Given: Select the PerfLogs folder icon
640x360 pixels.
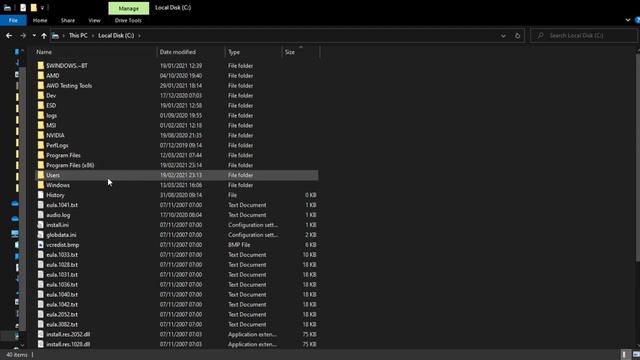Looking at the screenshot, I should pyautogui.click(x=40, y=145).
